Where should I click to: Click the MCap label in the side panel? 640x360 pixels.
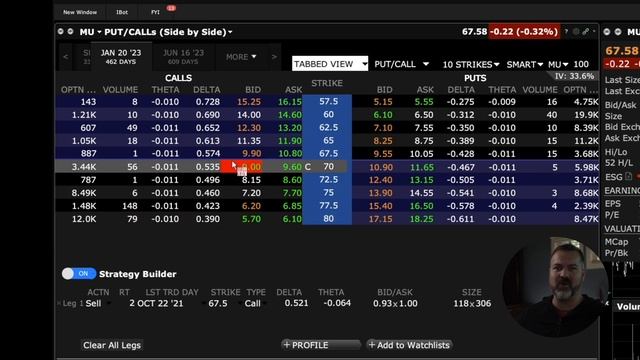tap(616, 242)
